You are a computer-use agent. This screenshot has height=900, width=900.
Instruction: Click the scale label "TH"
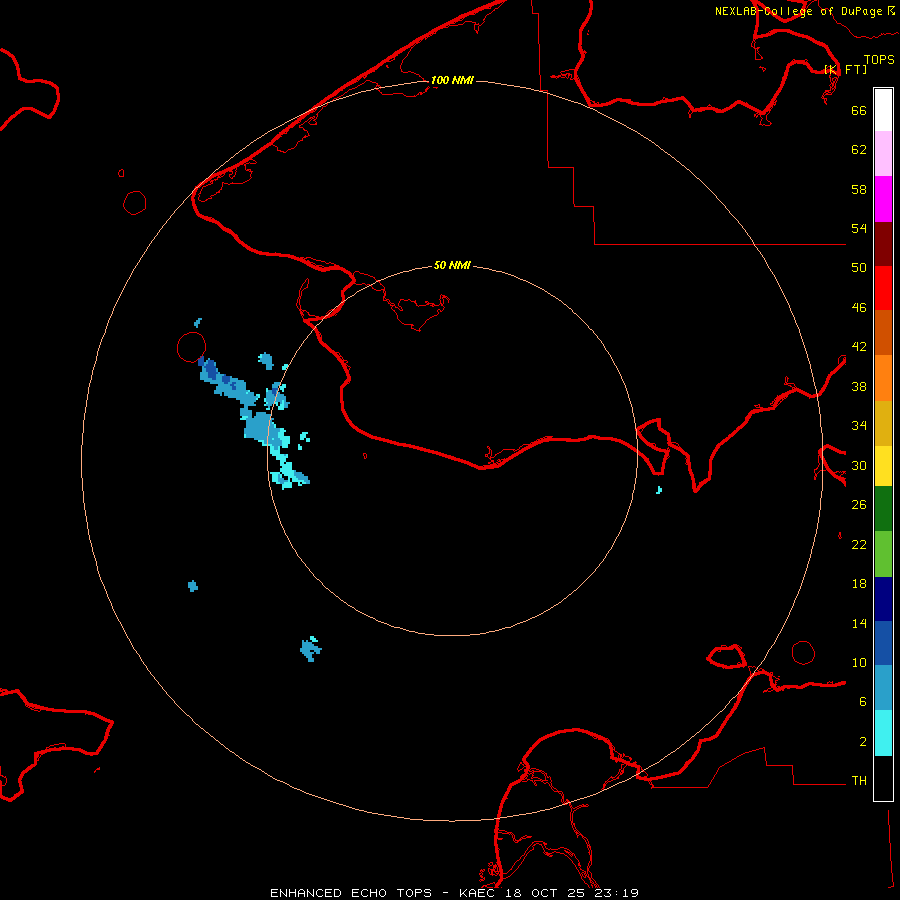tap(859, 781)
